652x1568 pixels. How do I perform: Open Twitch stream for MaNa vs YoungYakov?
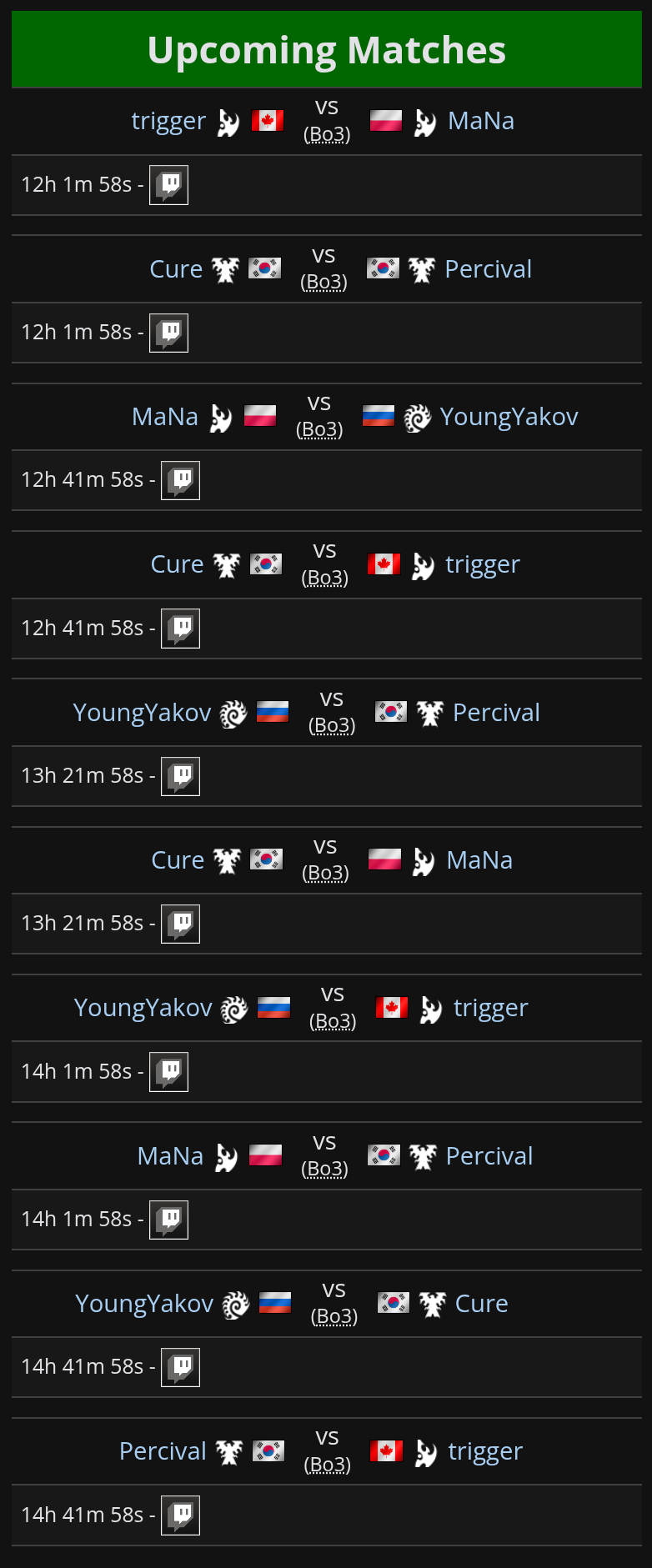tap(180, 480)
